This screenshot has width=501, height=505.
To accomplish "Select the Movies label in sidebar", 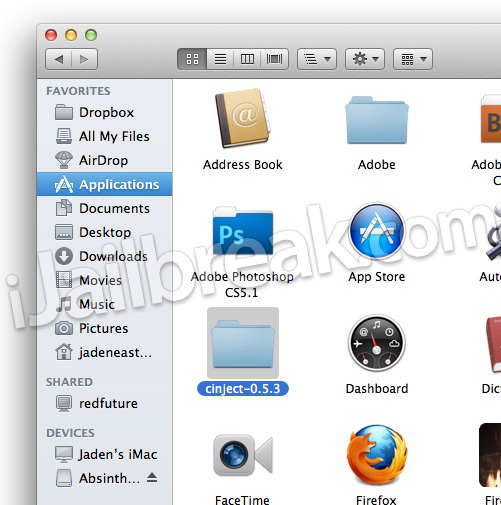I will (x=101, y=281).
